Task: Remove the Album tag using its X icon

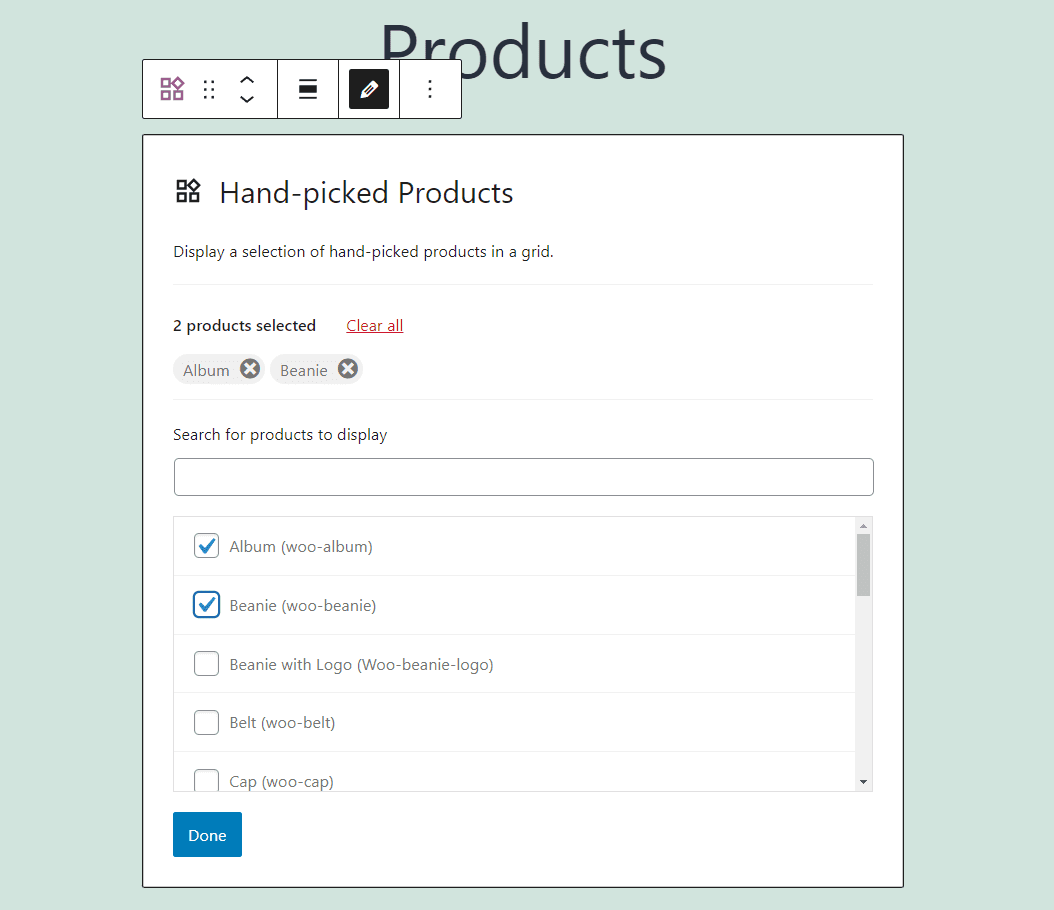Action: tap(250, 369)
